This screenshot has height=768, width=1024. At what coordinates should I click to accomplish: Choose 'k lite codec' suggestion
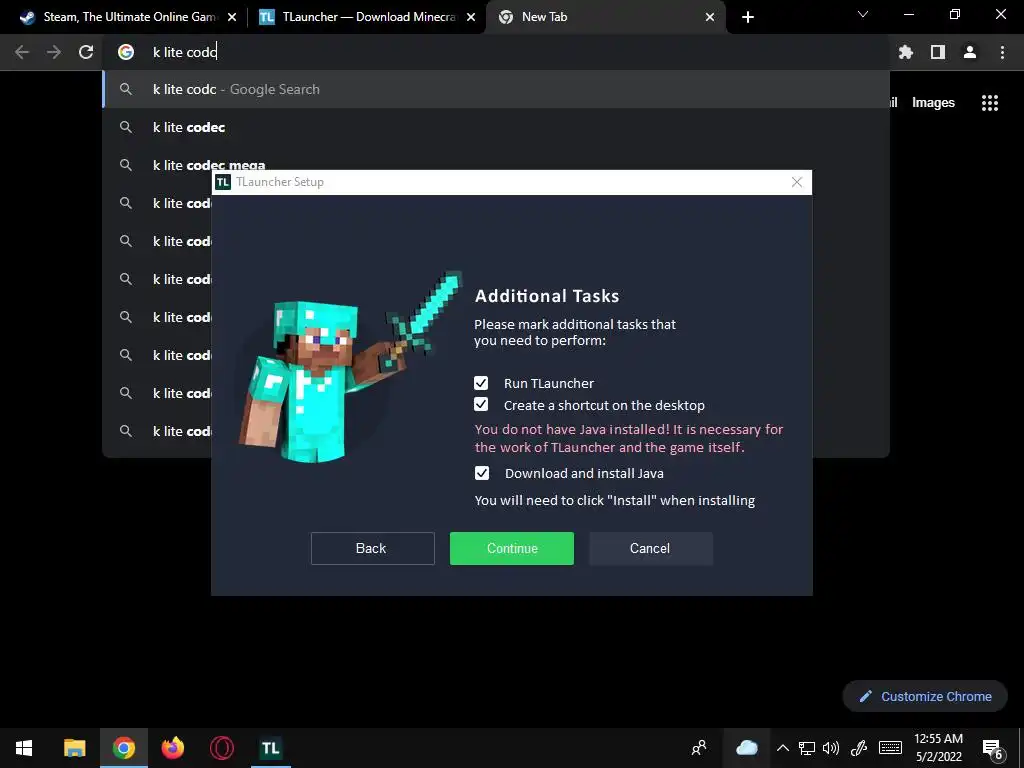pos(496,127)
